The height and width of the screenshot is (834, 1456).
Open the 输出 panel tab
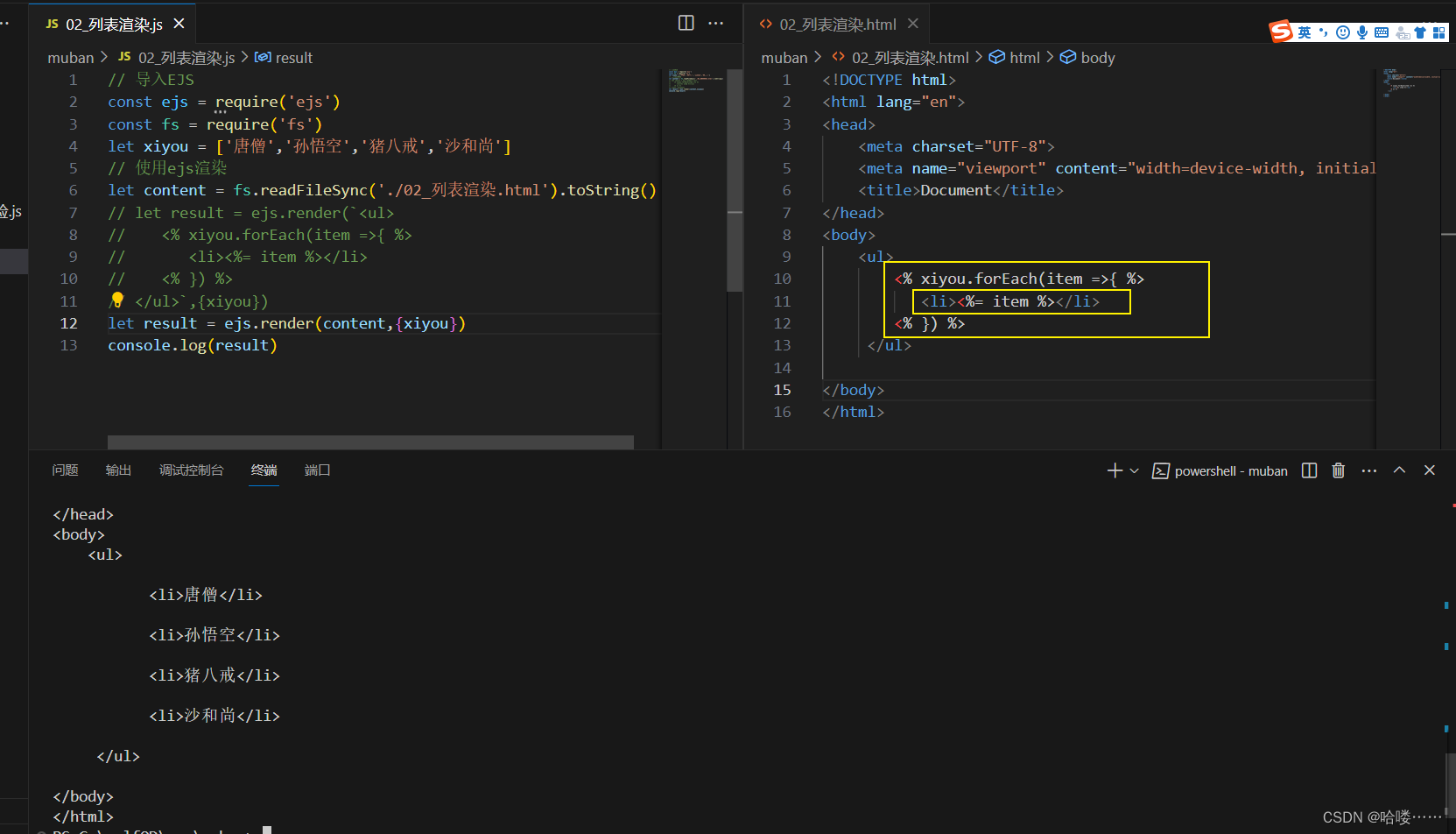[x=118, y=470]
